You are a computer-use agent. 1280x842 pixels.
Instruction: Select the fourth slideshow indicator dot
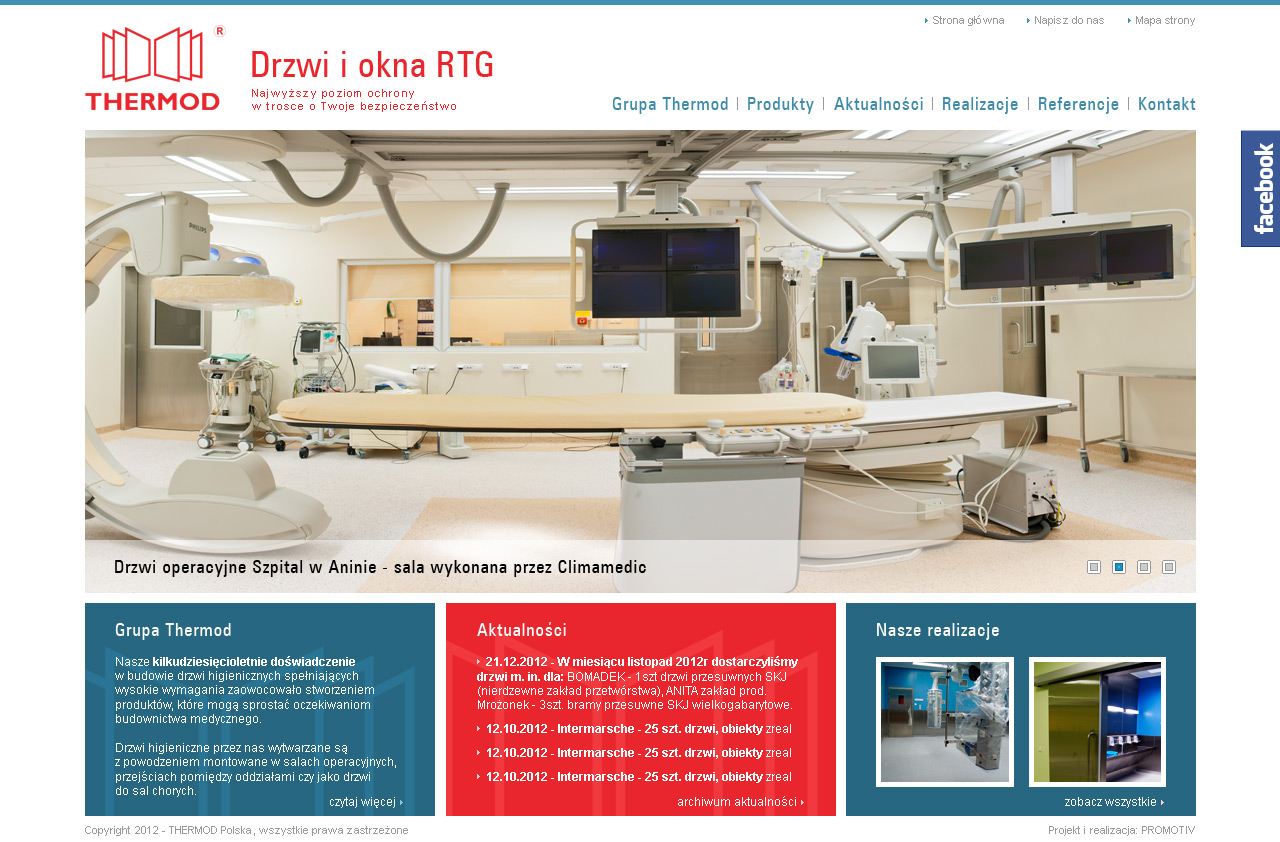[1169, 567]
